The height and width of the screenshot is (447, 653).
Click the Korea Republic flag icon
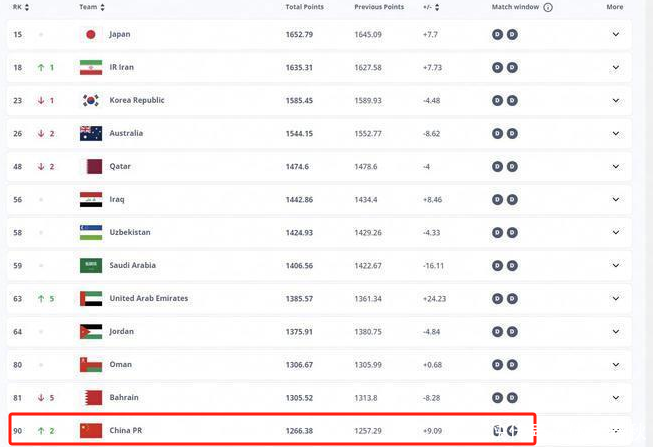[x=91, y=100]
